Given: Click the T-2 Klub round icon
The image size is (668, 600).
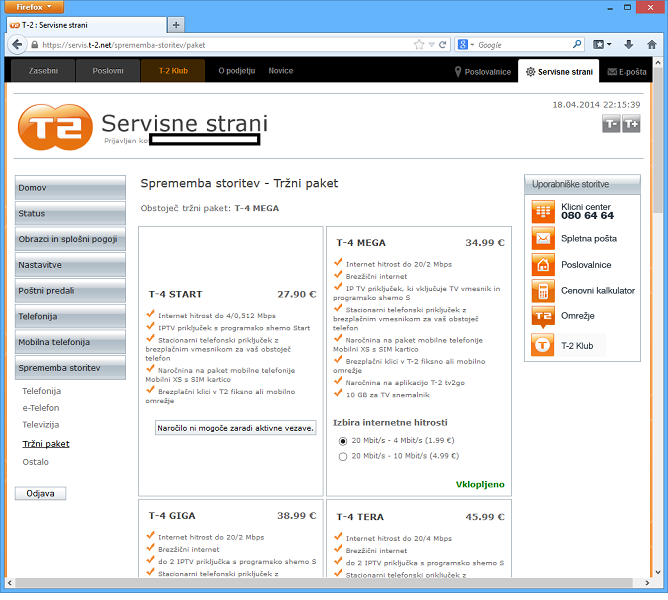Looking at the screenshot, I should tap(542, 345).
